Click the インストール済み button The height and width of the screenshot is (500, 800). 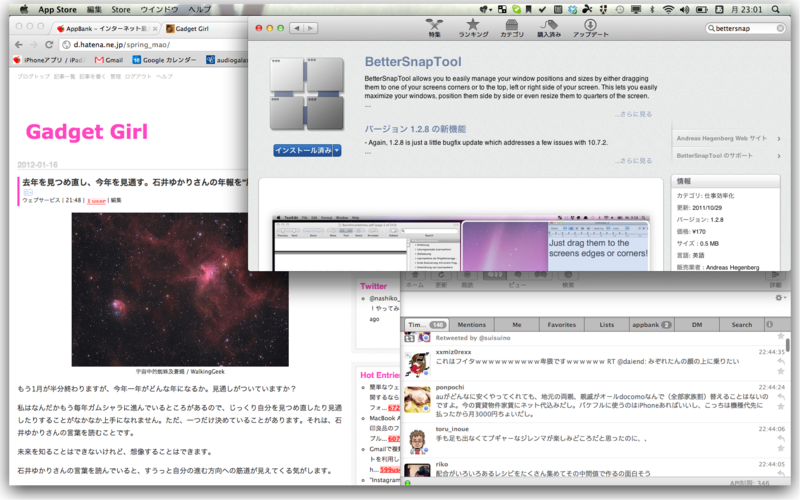coord(304,151)
